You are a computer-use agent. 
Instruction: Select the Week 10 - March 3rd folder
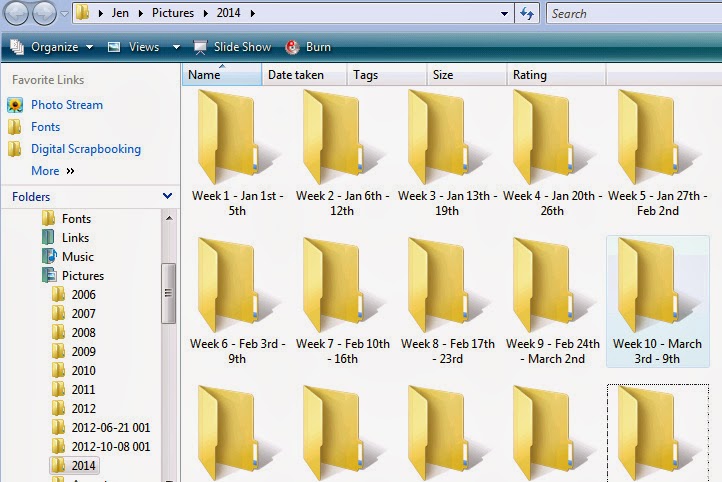tap(658, 302)
